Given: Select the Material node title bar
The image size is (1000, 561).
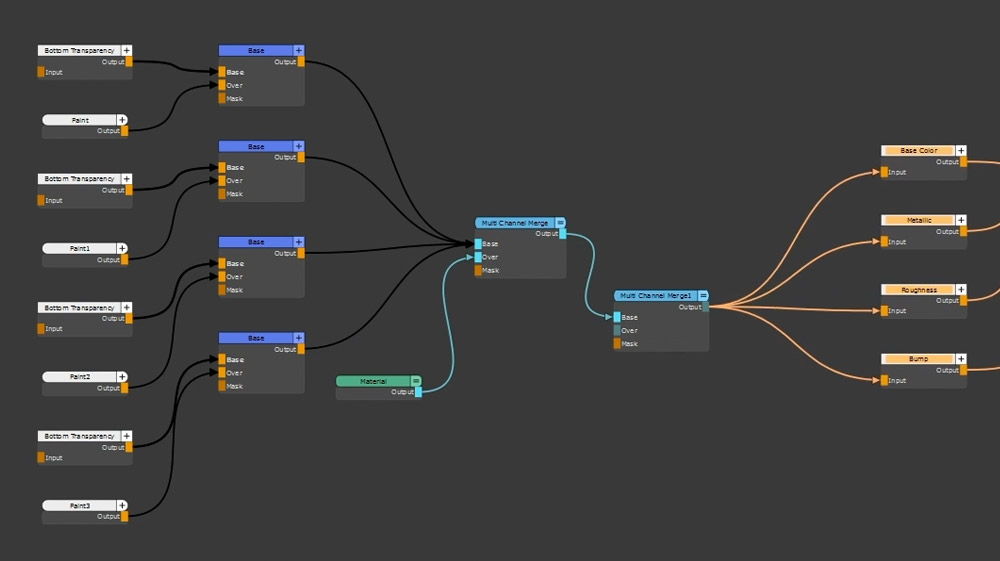Looking at the screenshot, I should click(372, 381).
